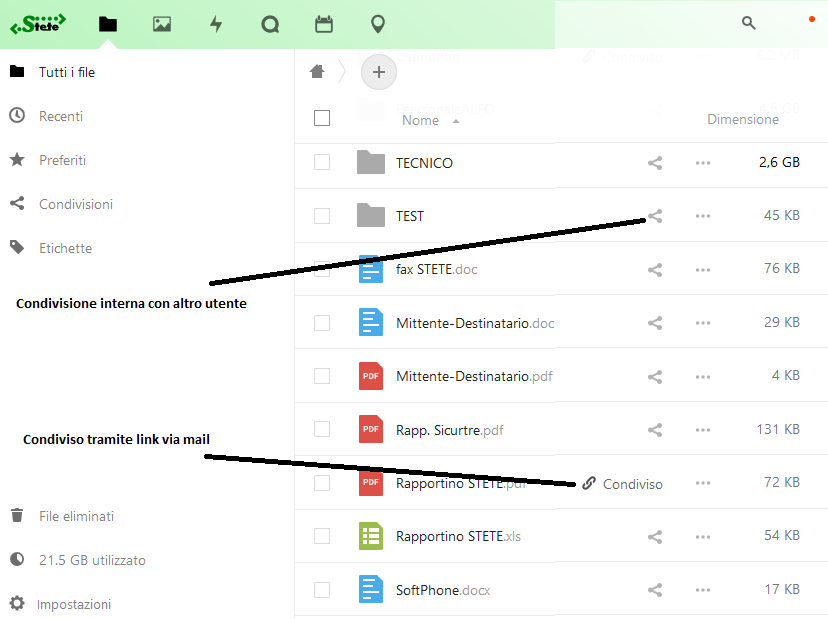This screenshot has width=828, height=619.
Task: Open the Photos app icon
Action: pos(162,23)
